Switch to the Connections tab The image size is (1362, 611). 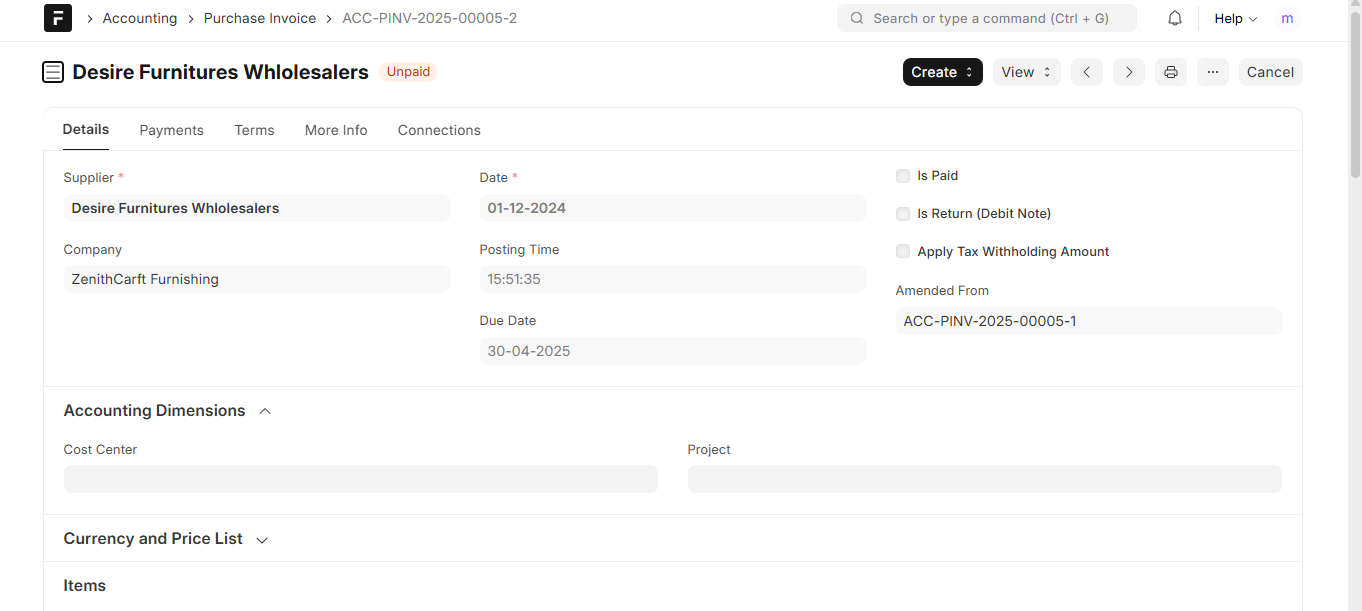point(439,130)
